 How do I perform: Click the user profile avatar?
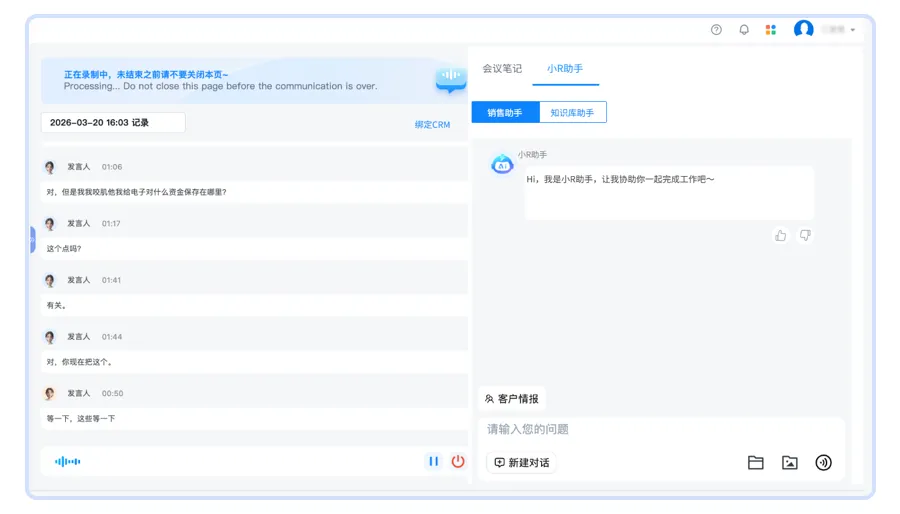click(804, 29)
